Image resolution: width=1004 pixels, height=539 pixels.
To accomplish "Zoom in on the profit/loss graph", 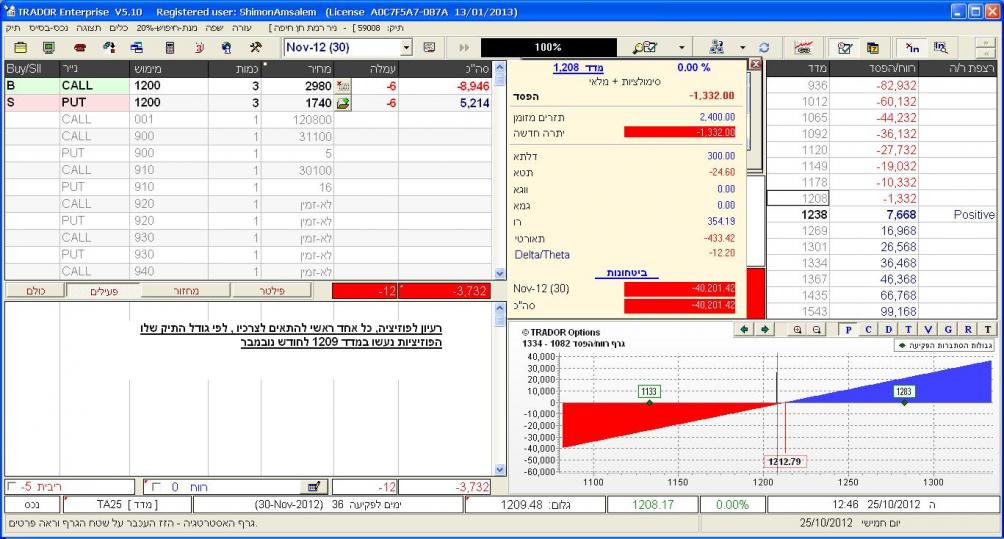I will point(799,328).
